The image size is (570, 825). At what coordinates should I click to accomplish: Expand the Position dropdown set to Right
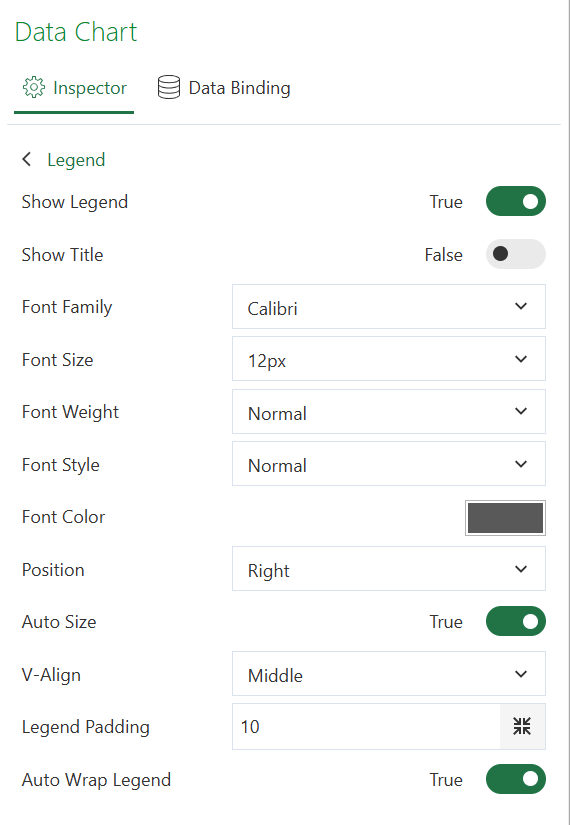pyautogui.click(x=388, y=569)
